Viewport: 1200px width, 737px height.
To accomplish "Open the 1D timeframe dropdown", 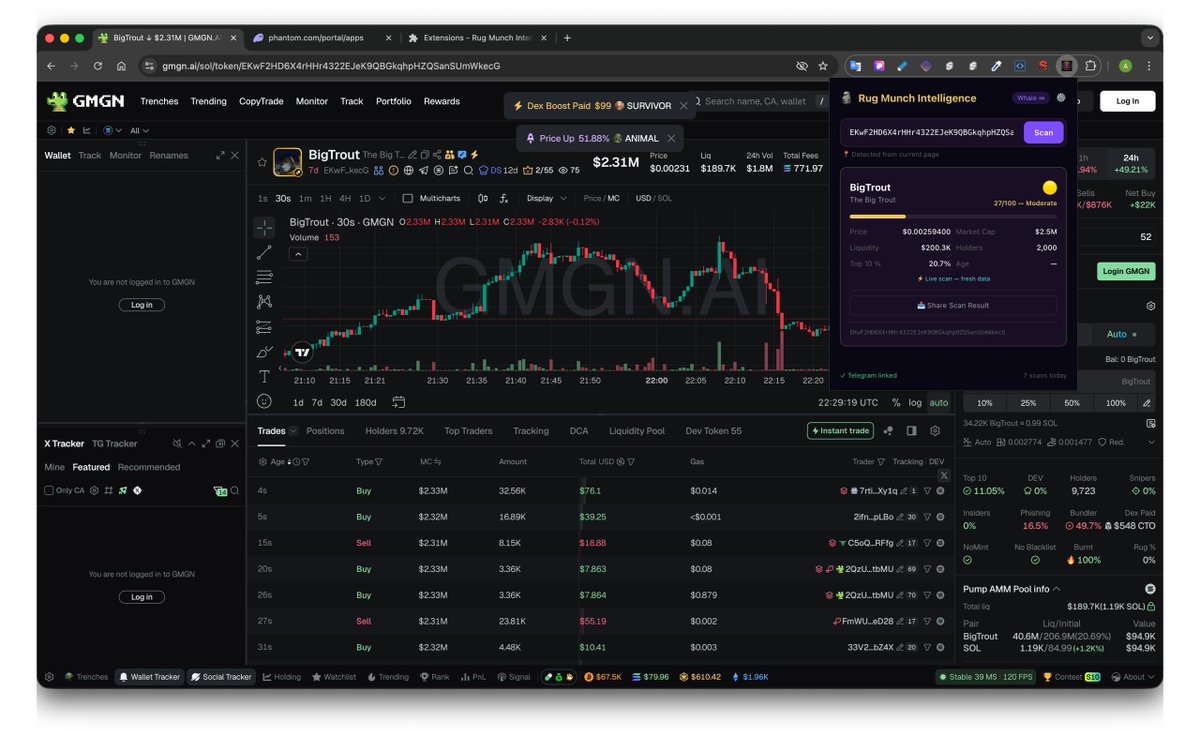I will pyautogui.click(x=381, y=198).
